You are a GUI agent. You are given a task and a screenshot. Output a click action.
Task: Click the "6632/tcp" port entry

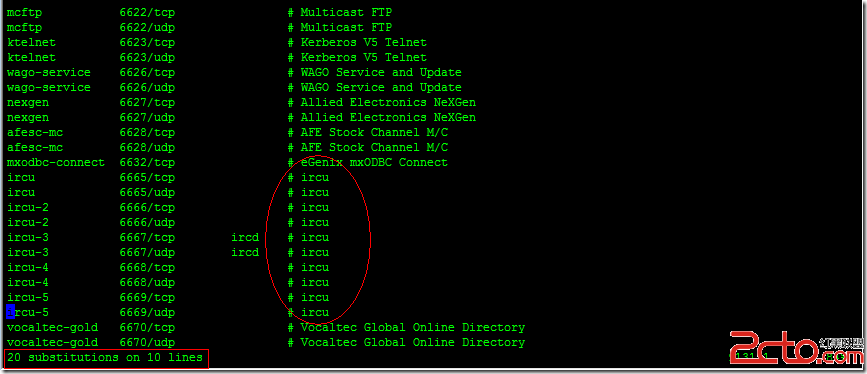pos(147,163)
